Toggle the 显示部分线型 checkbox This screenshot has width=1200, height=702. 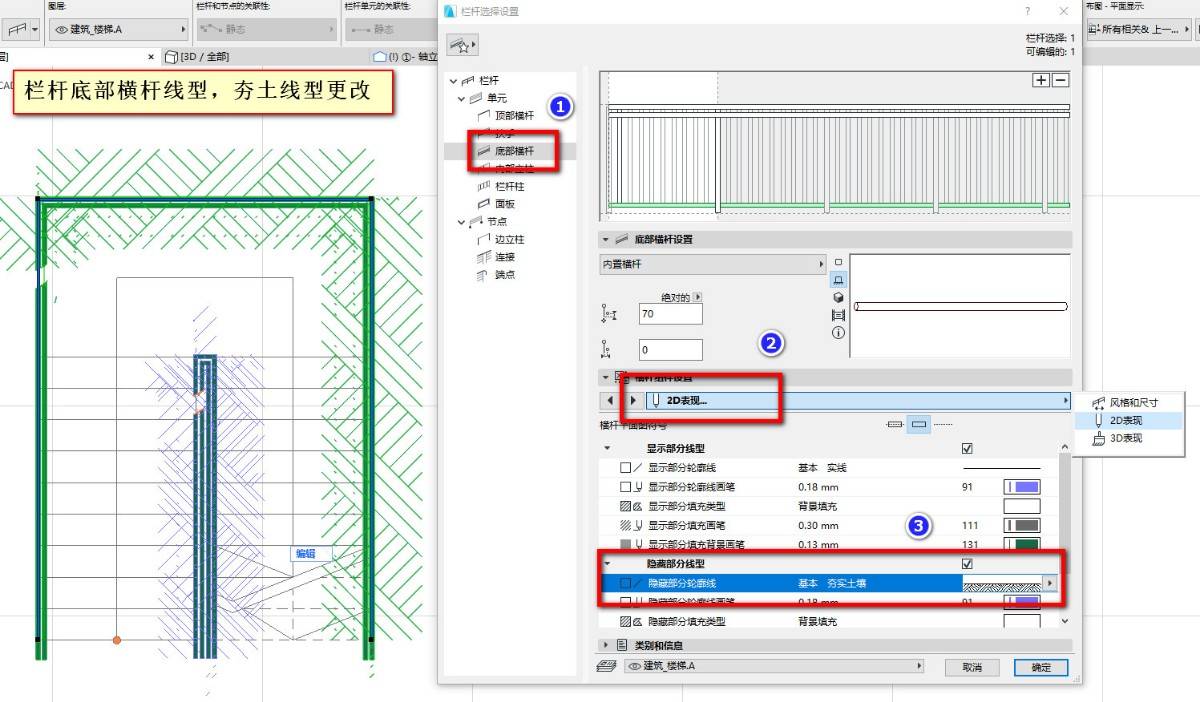tap(967, 449)
